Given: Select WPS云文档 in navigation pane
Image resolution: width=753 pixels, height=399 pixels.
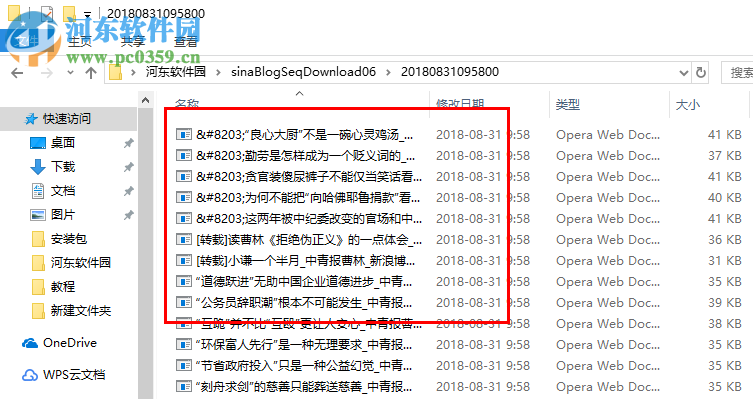Looking at the screenshot, I should pyautogui.click(x=74, y=375).
